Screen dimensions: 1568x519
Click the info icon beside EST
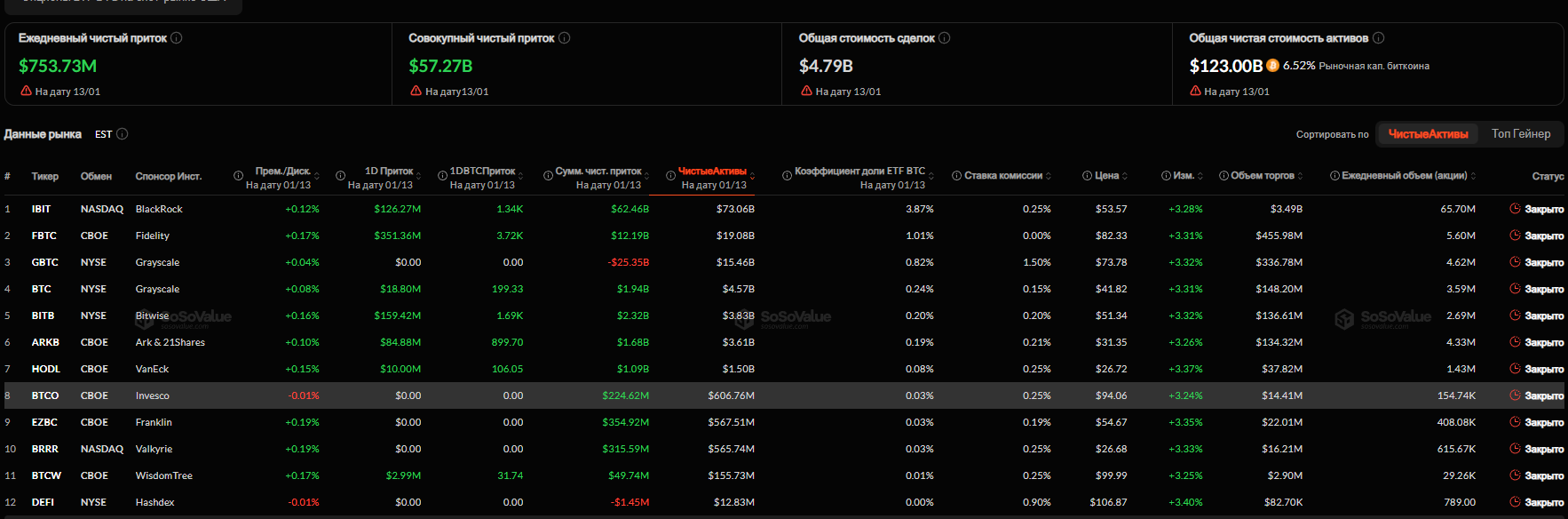pyautogui.click(x=123, y=134)
